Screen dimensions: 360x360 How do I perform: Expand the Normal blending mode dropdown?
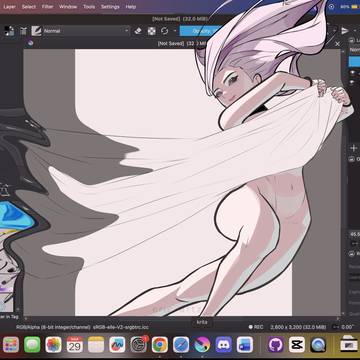coord(86,31)
